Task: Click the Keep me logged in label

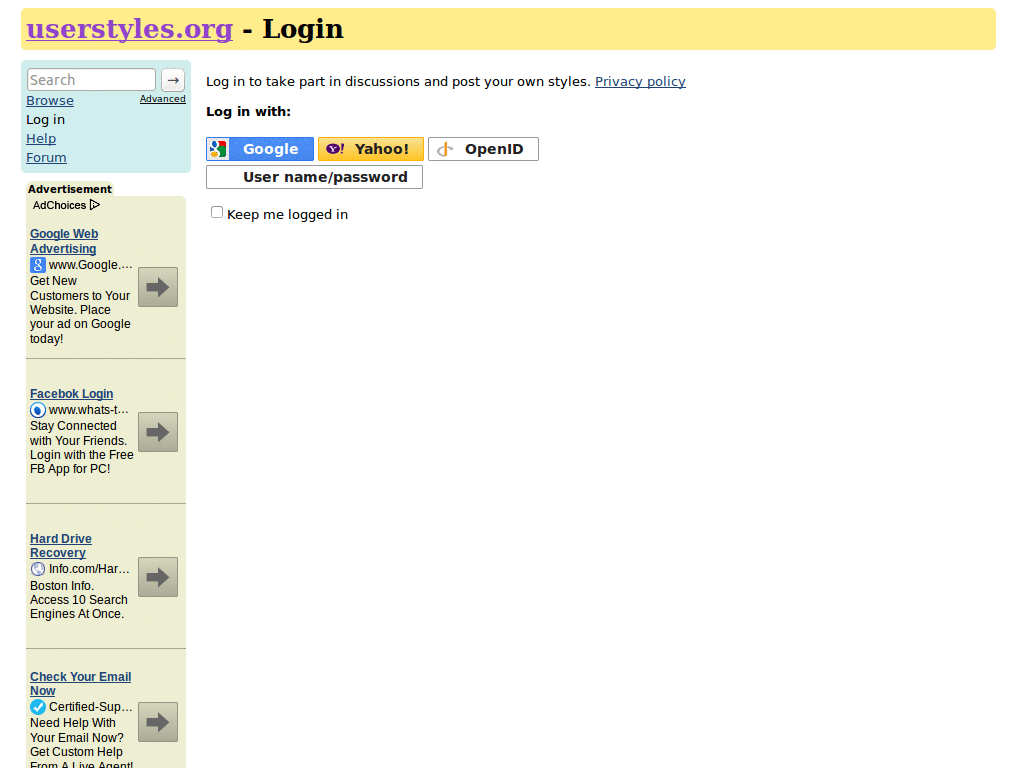Action: (287, 214)
